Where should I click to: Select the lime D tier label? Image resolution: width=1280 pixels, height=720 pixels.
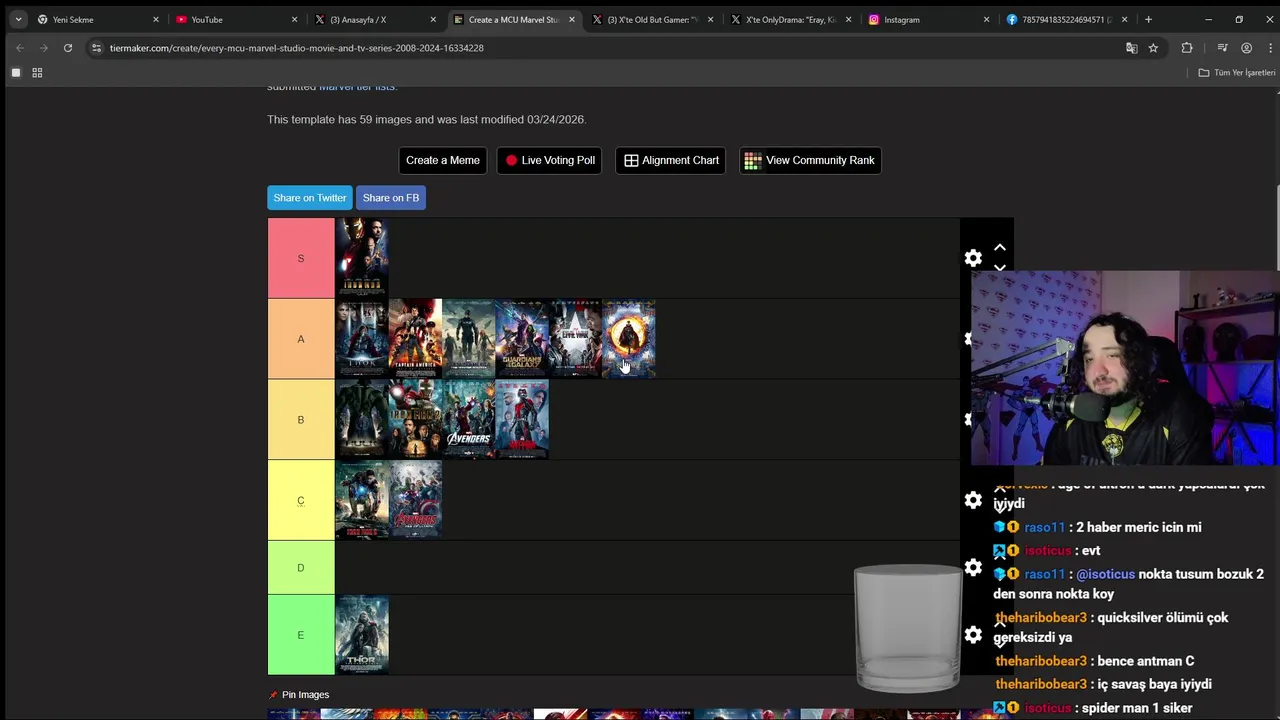click(x=301, y=567)
